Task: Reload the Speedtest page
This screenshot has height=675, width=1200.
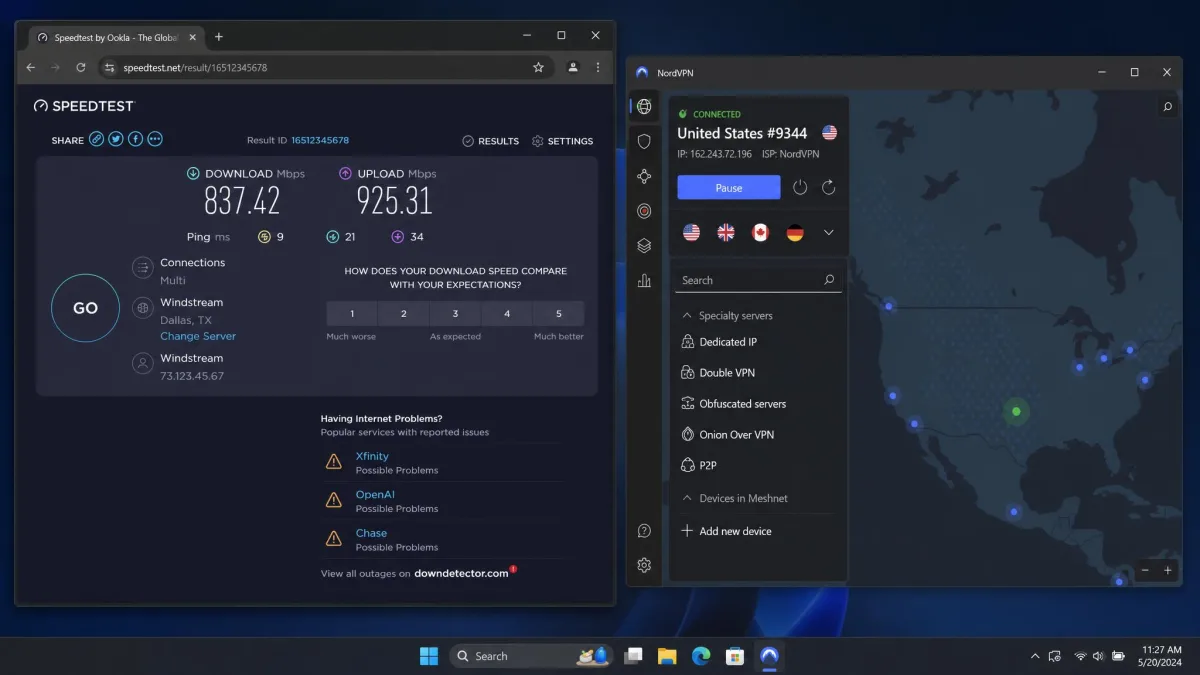Action: pyautogui.click(x=80, y=68)
